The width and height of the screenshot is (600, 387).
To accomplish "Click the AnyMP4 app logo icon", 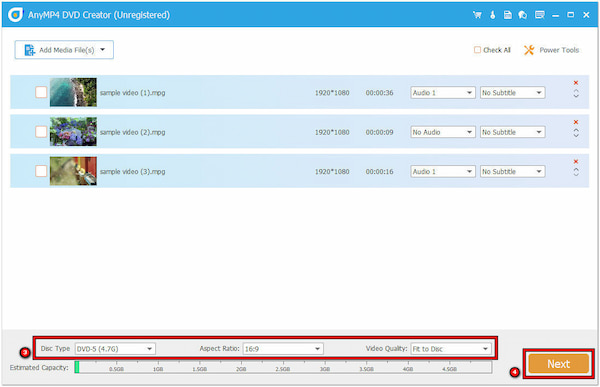I will [15, 15].
